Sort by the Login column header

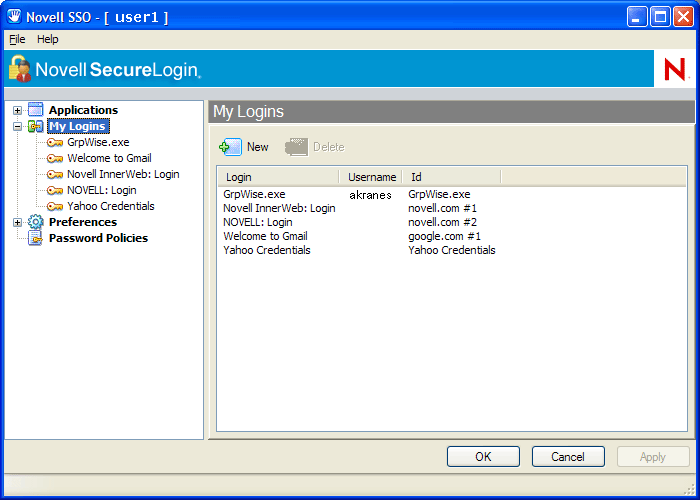click(x=279, y=177)
